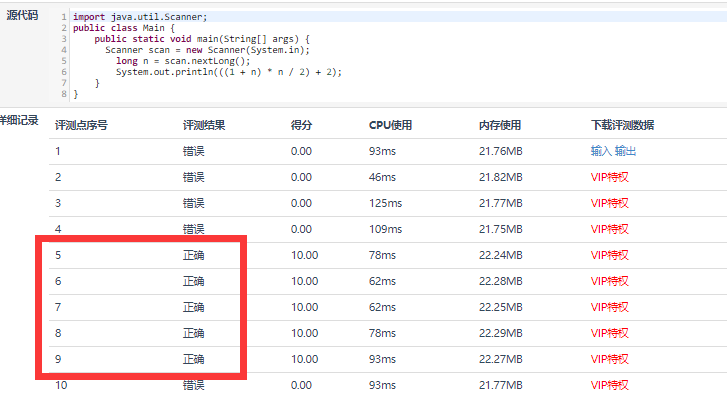
Task: Click VIP特权 link for test point 10
Action: (x=610, y=385)
